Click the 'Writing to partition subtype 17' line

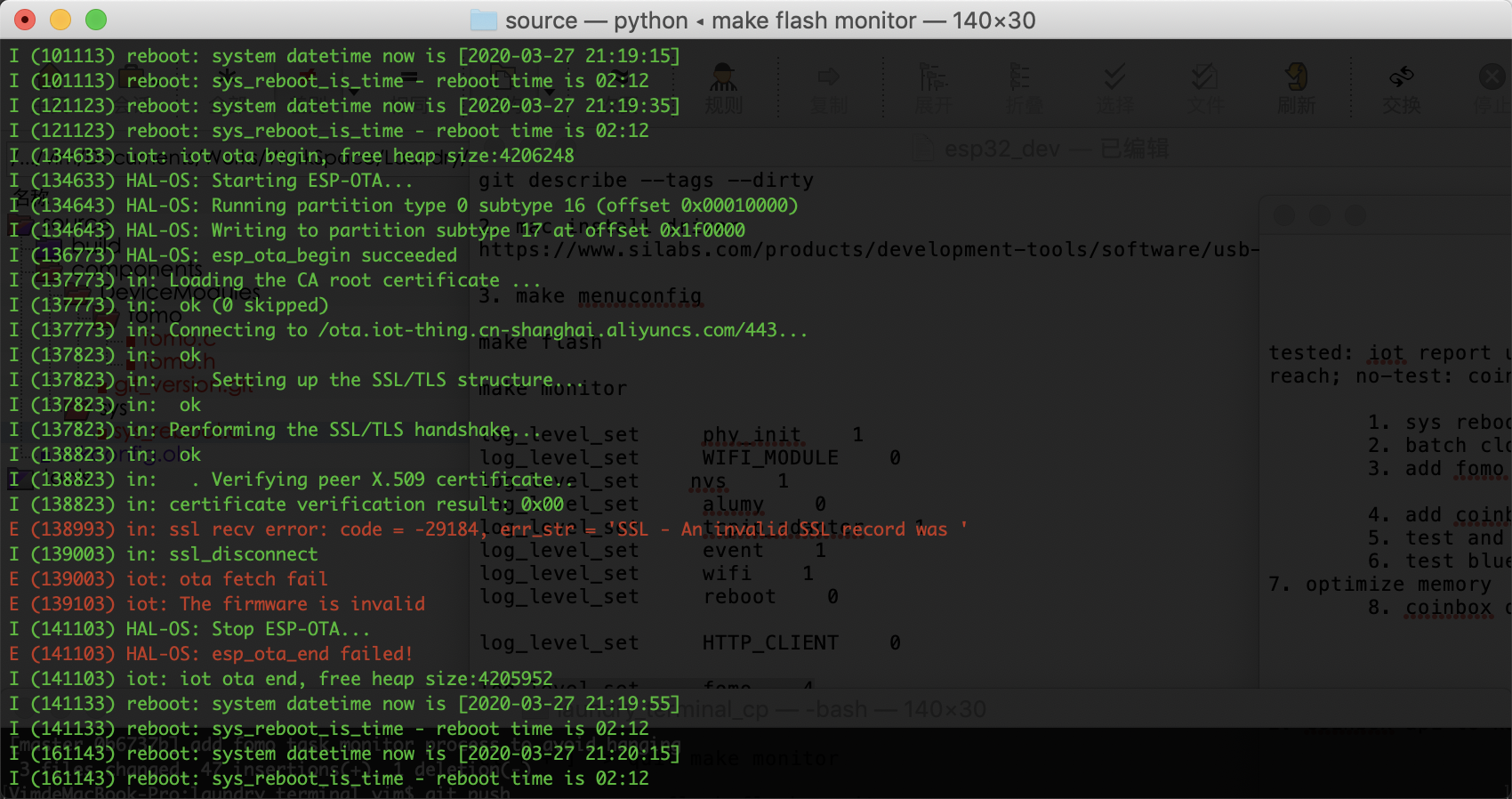(377, 230)
